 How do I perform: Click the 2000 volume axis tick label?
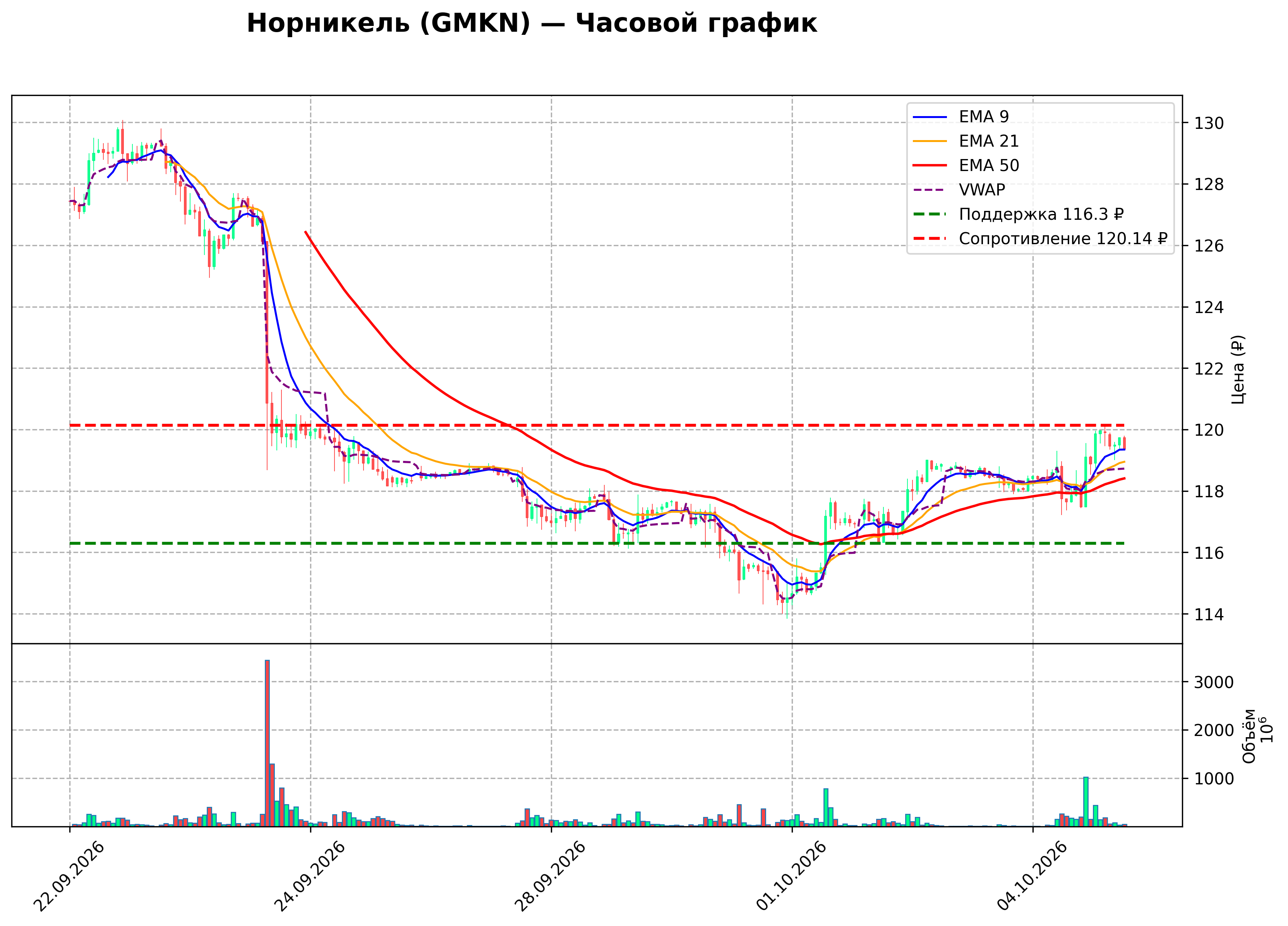(x=1214, y=730)
